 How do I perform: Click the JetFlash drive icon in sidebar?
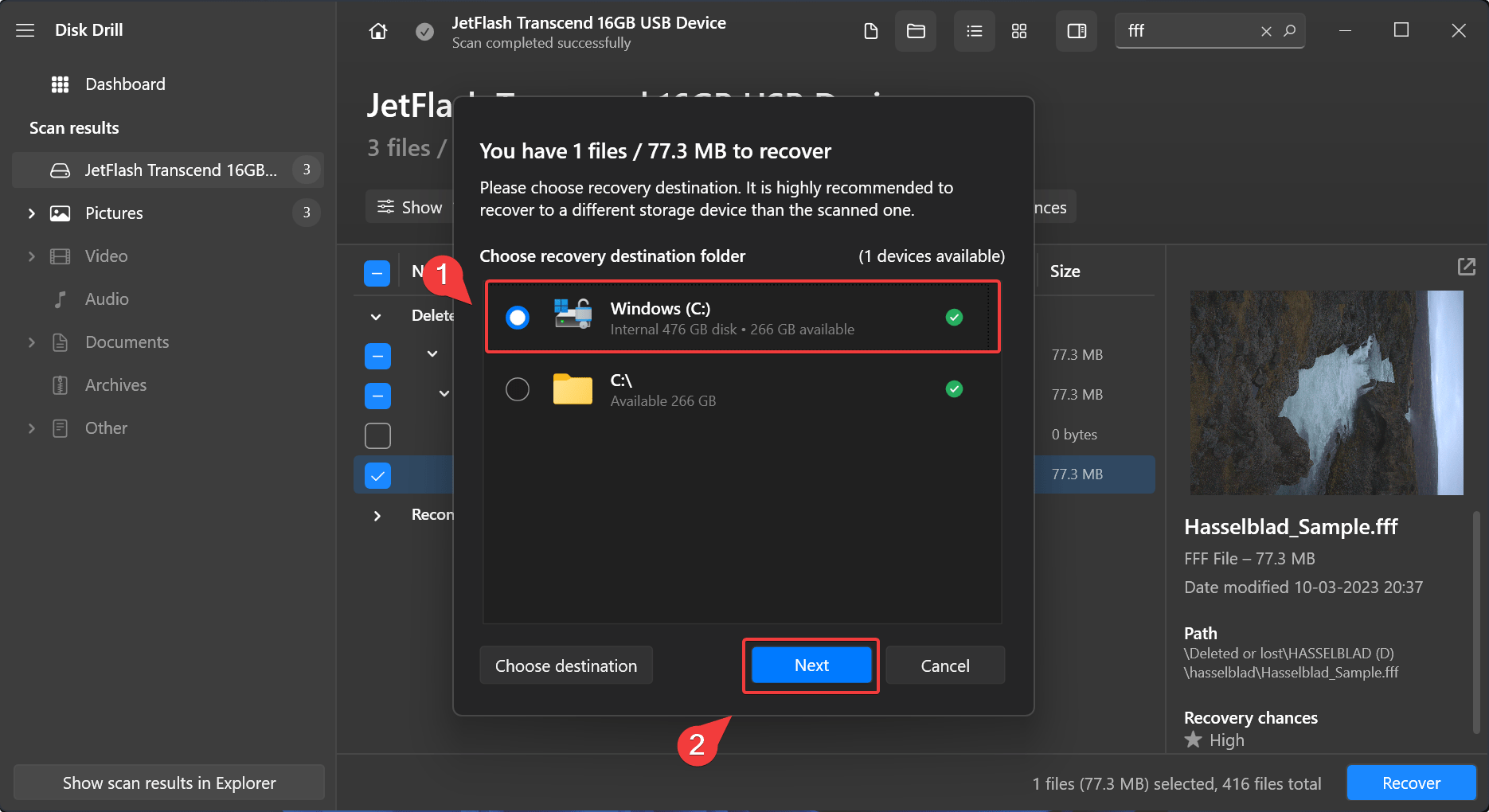point(61,170)
